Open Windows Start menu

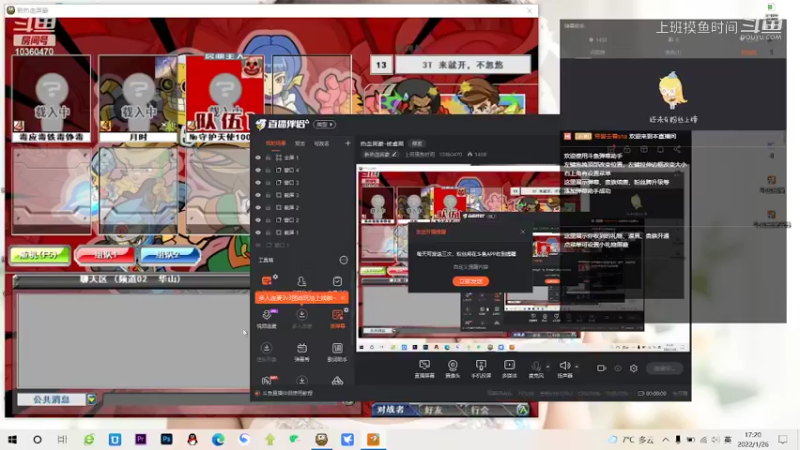click(12, 439)
